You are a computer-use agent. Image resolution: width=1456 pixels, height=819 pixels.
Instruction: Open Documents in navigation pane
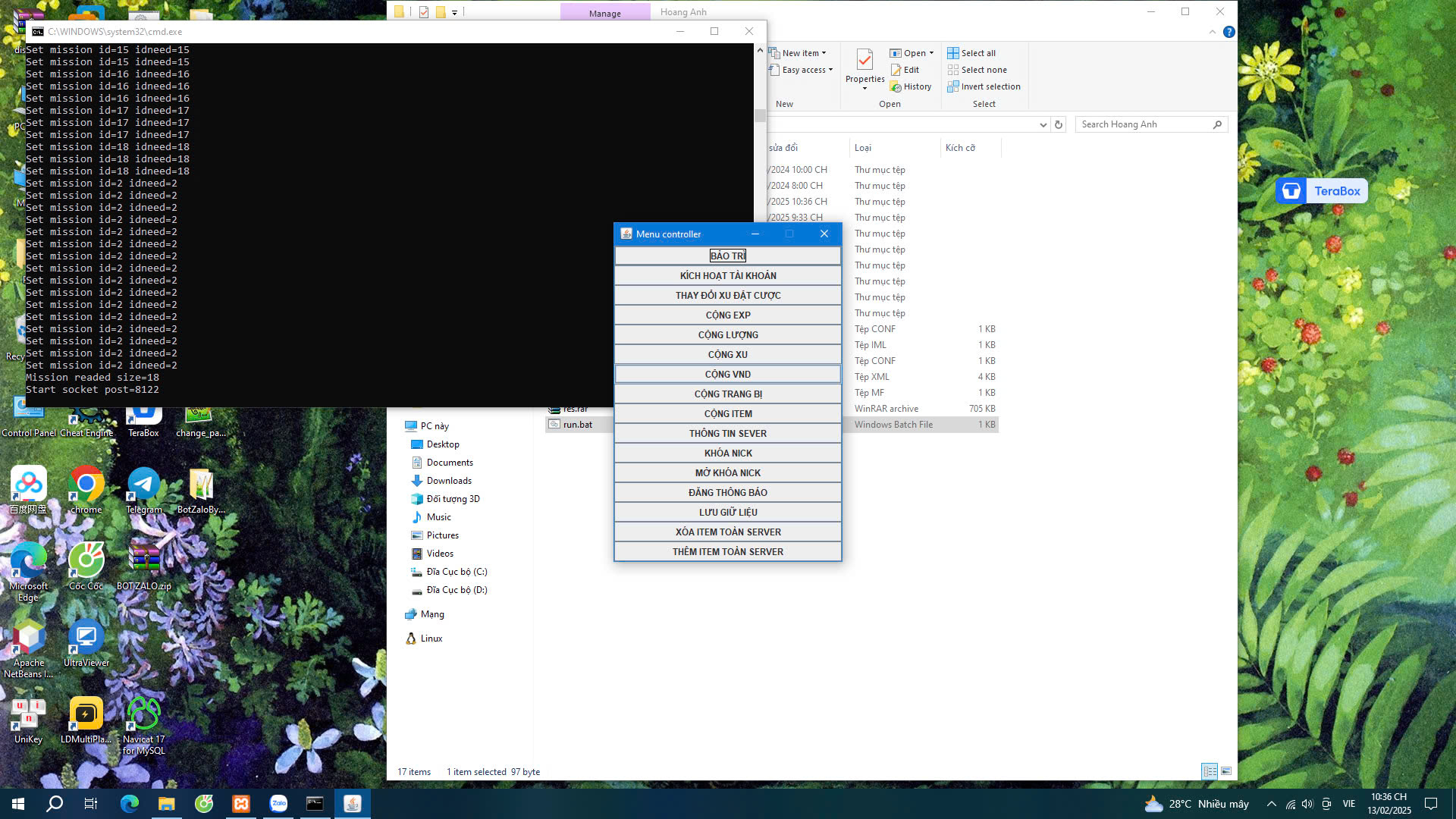point(449,463)
